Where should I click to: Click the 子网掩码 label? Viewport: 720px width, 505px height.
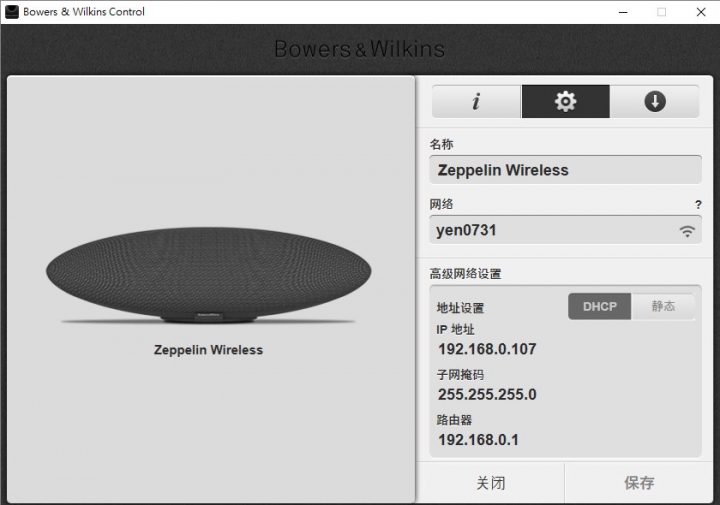point(460,375)
